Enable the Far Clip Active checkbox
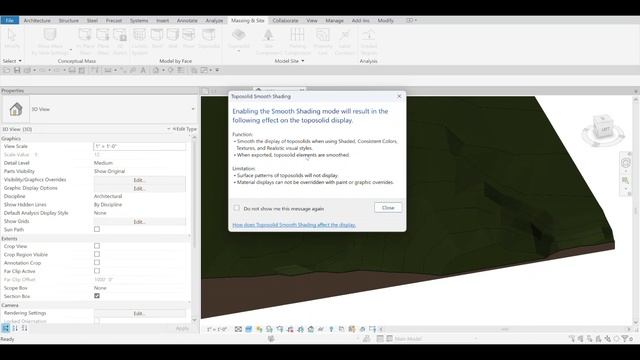 coord(97,271)
